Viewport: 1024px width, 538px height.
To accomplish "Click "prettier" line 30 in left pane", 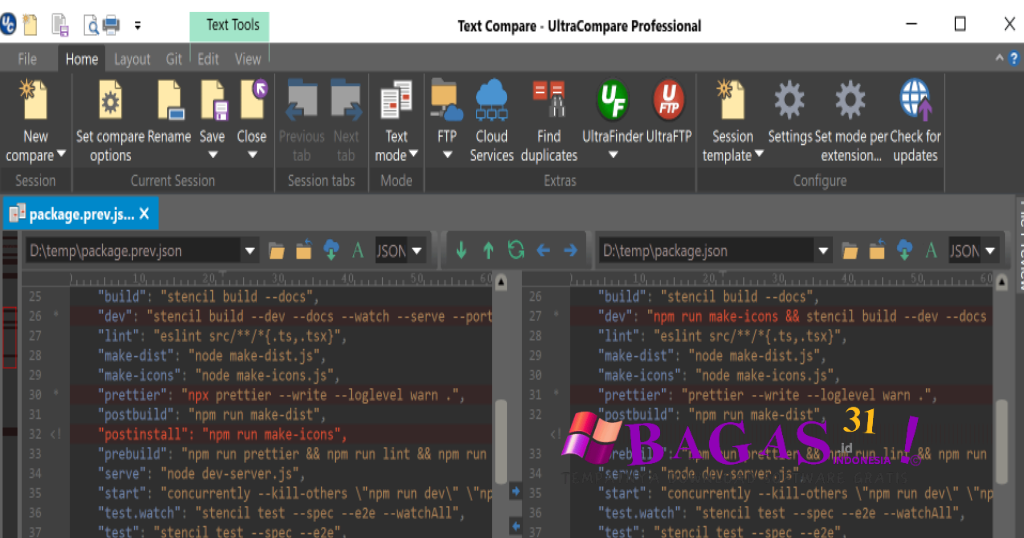I will 281,395.
